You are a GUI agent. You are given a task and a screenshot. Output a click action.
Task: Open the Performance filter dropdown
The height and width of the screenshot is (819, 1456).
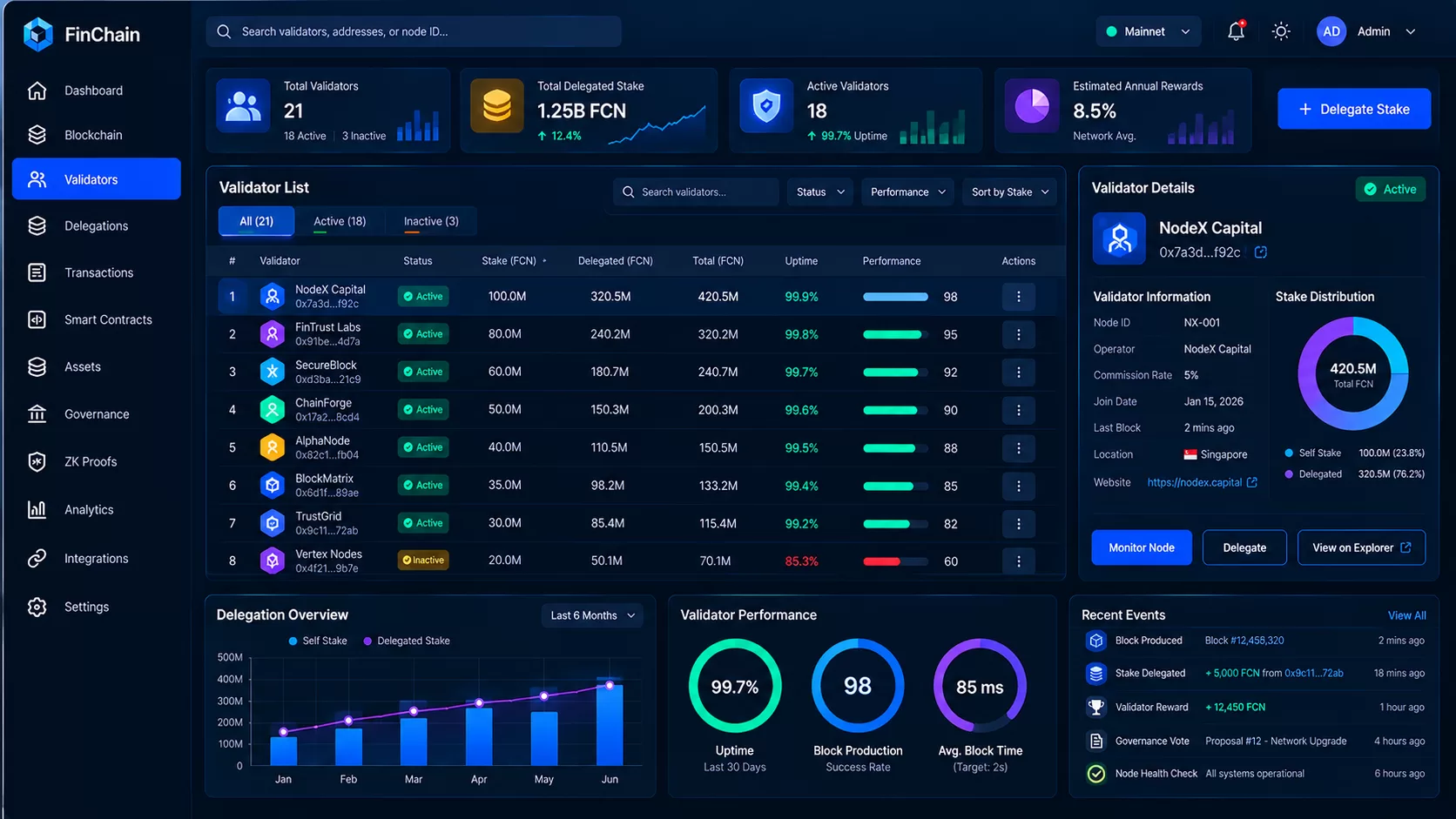point(907,191)
